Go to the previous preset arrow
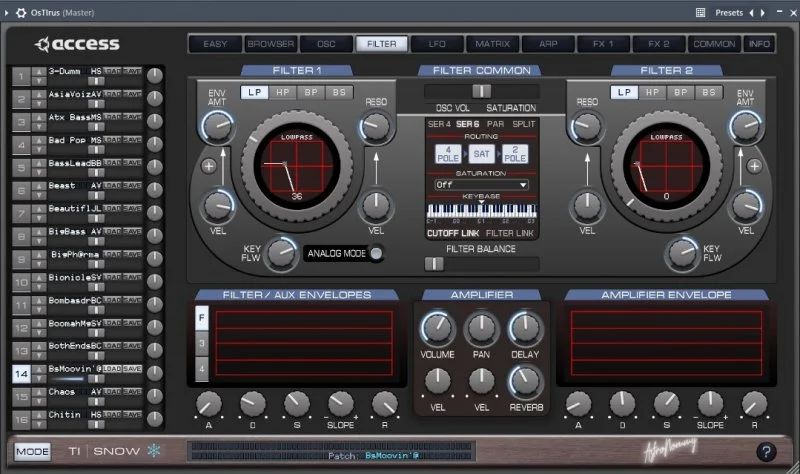 [751, 13]
